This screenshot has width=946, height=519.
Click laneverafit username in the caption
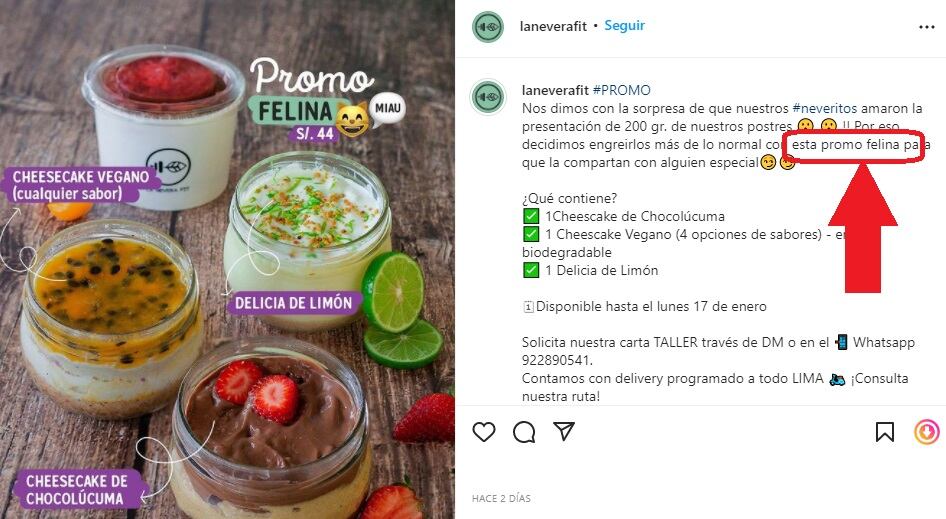[555, 91]
